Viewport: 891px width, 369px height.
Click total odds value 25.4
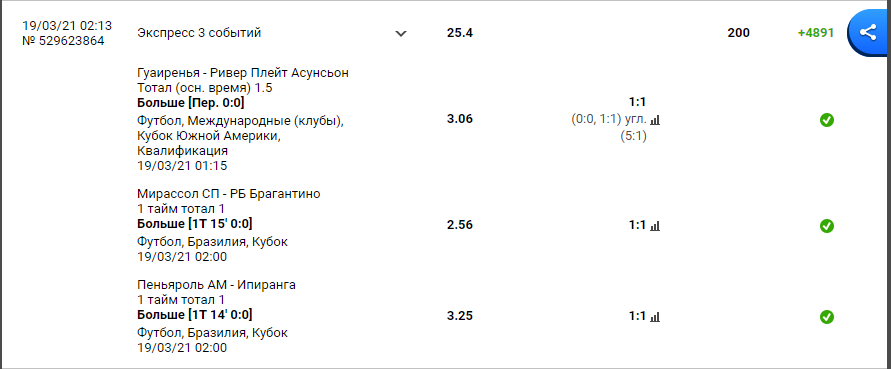pyautogui.click(x=460, y=33)
